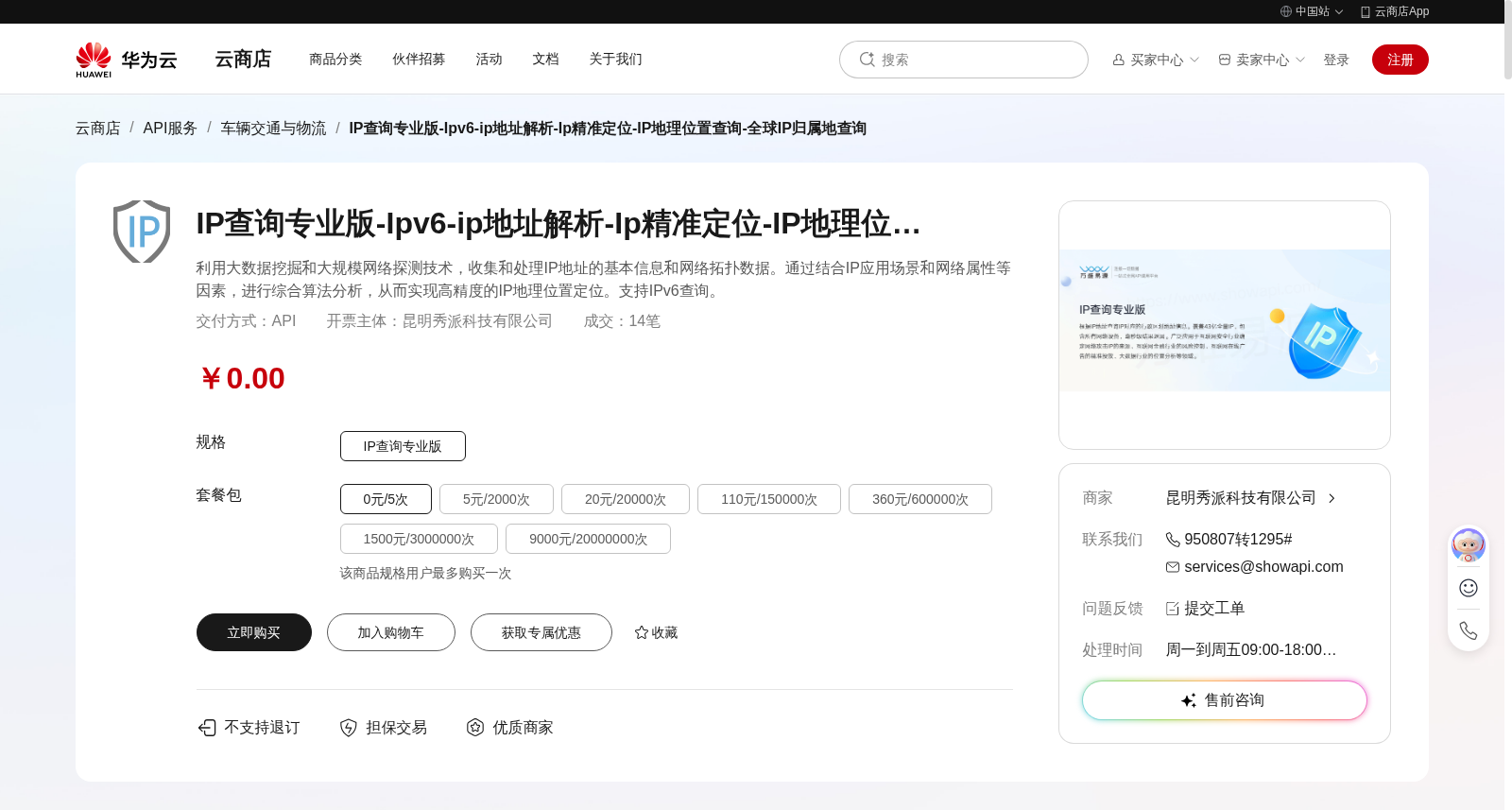Expand the 买家中心 dropdown
The width and height of the screenshot is (1512, 810).
[x=1194, y=60]
